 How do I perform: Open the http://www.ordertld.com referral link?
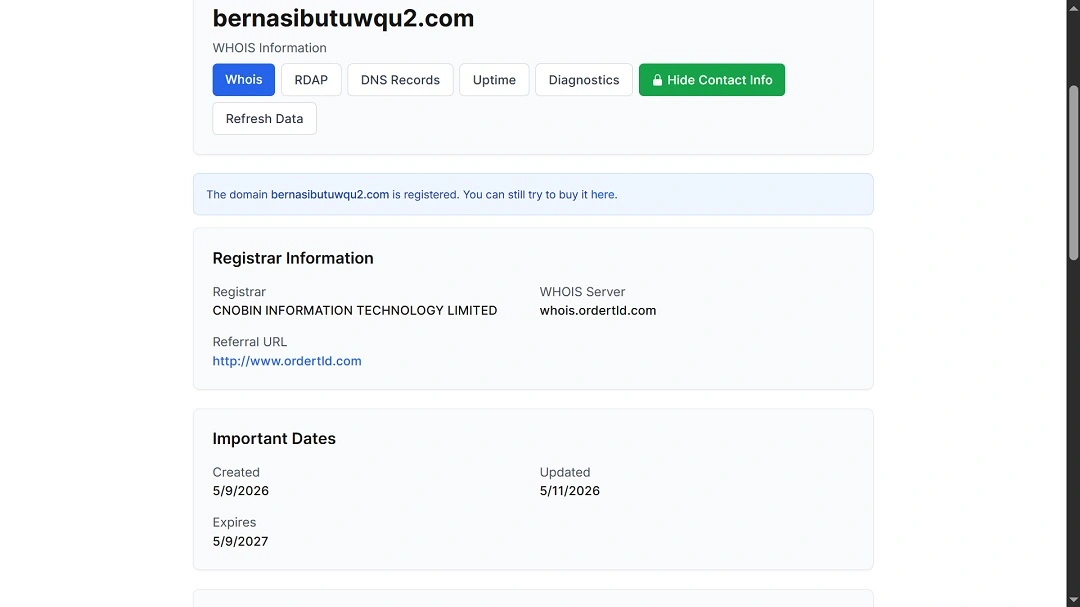pos(287,361)
